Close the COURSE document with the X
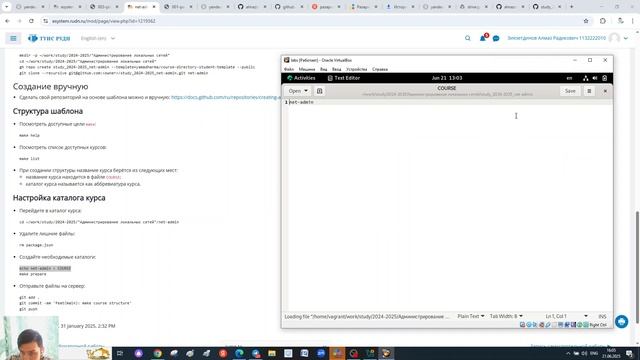Image resolution: width=640 pixels, height=360 pixels. click(605, 91)
